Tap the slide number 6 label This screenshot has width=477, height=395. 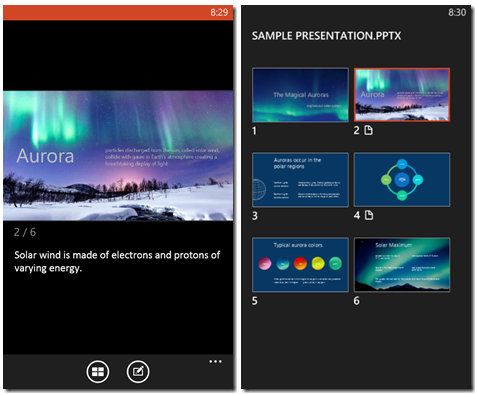357,301
